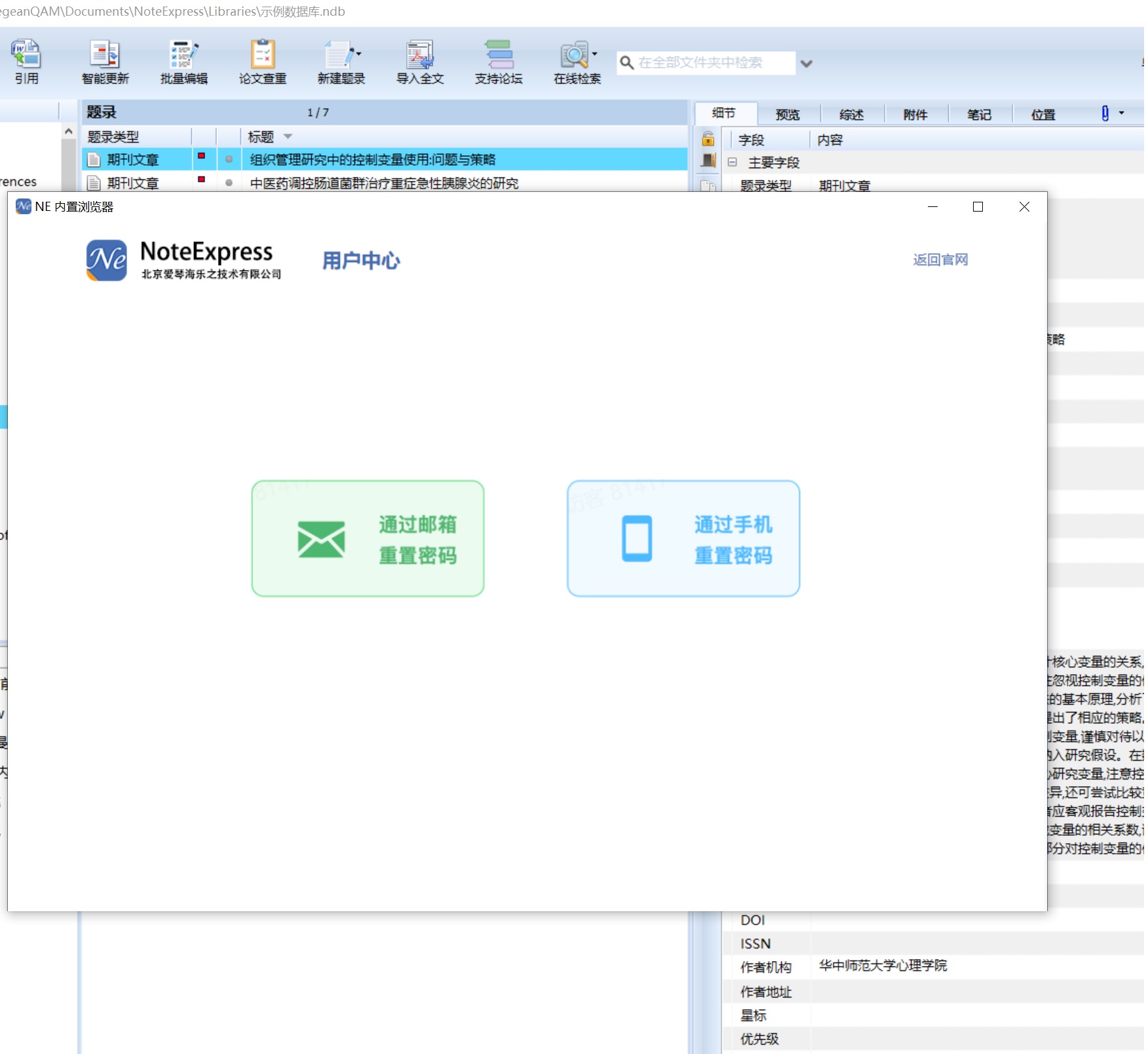Open 支持论坛 support forum

[x=498, y=62]
